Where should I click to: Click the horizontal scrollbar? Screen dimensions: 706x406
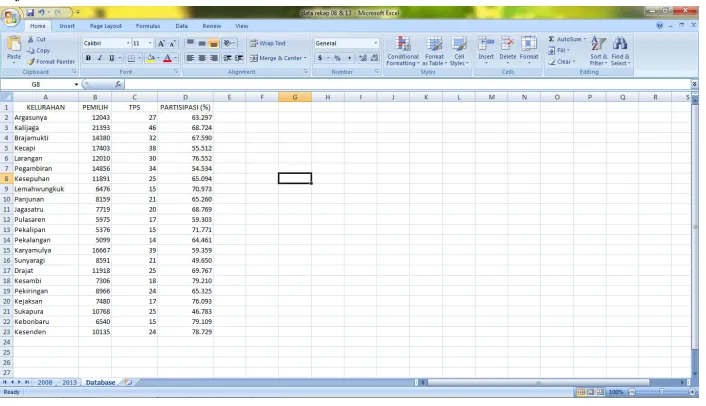click(539, 382)
